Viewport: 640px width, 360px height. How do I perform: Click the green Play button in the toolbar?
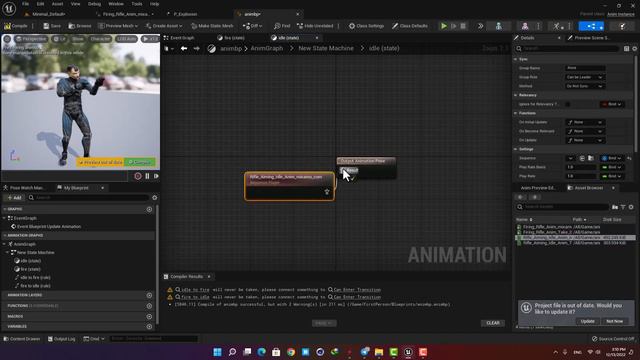(444, 26)
